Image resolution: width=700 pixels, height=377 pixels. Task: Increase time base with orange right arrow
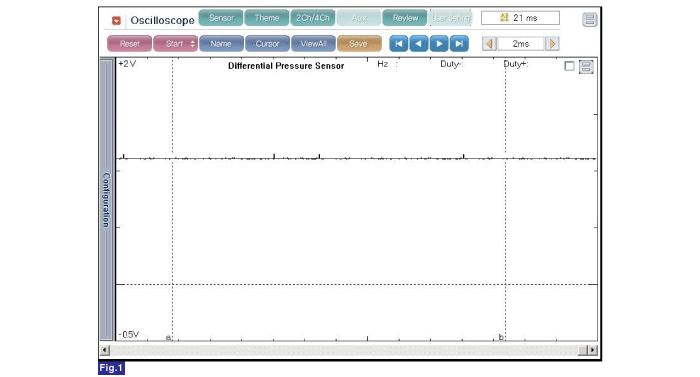[x=552, y=44]
